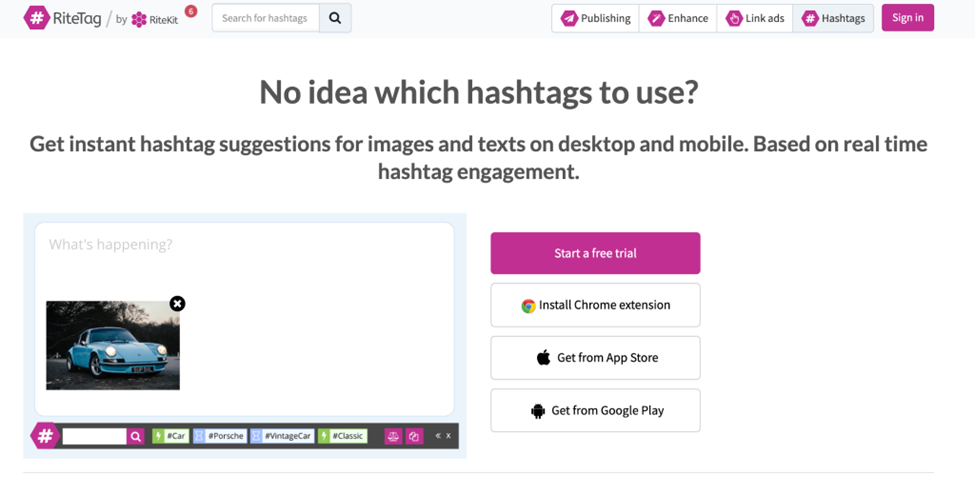Click Install Chrome extension button
The image size is (975, 494).
pos(595,305)
